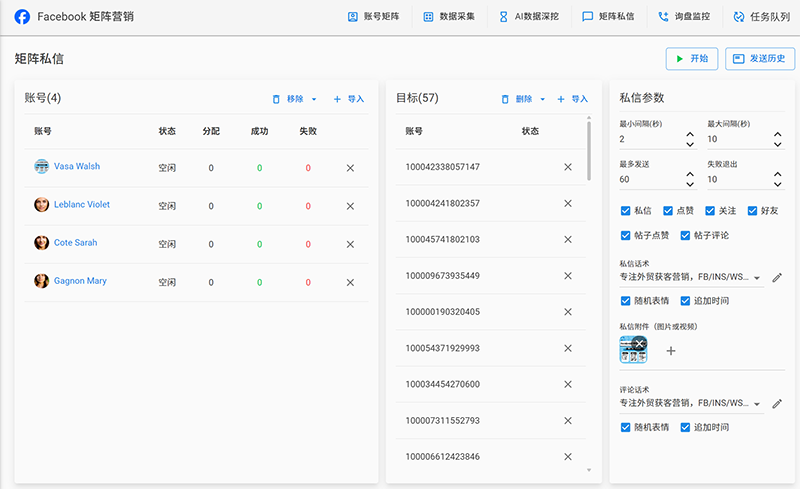The height and width of the screenshot is (489, 800).
Task: Add a new attachment with plus icon
Action: click(671, 351)
